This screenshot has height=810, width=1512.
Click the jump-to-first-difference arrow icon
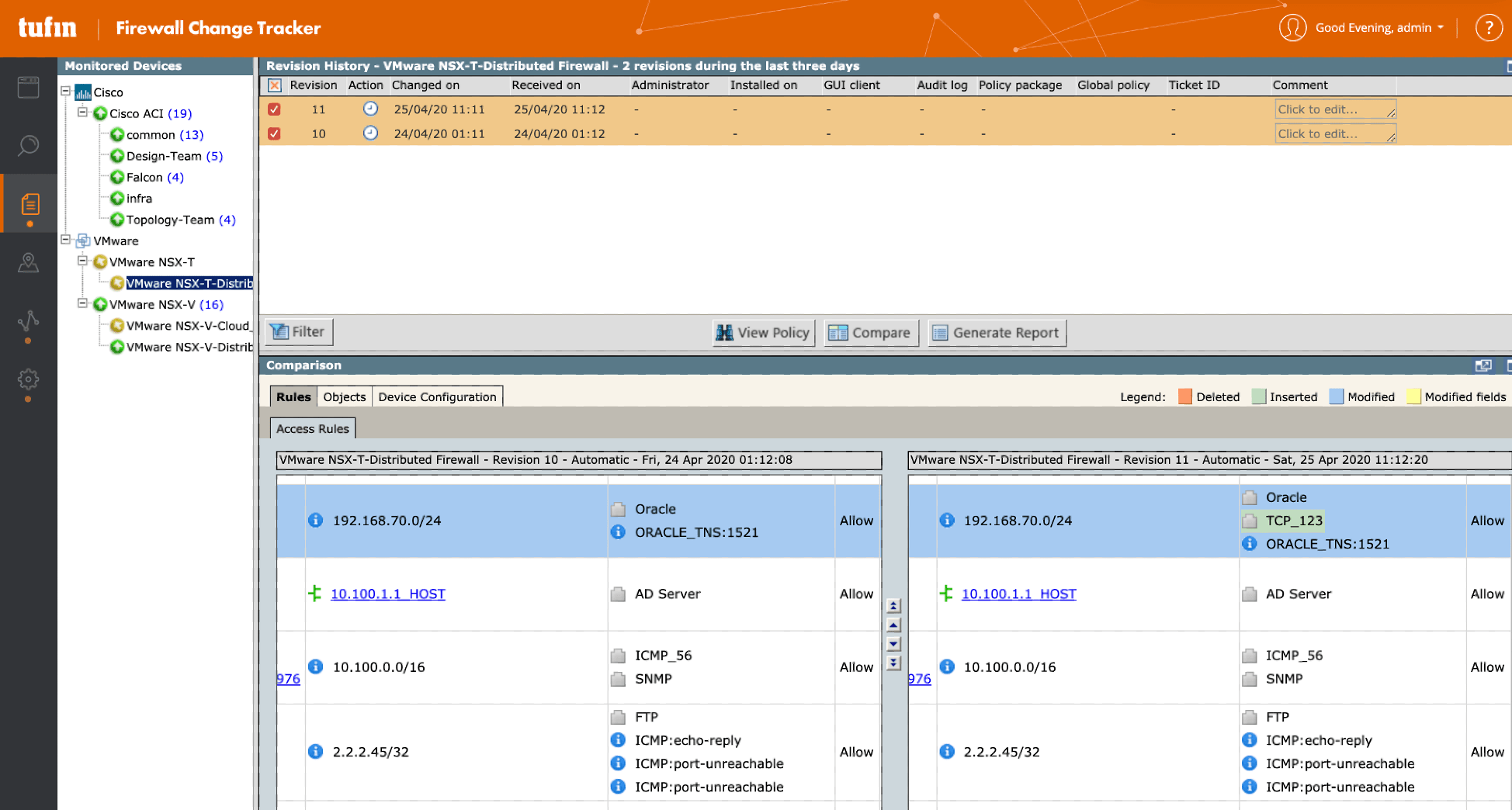pos(893,605)
